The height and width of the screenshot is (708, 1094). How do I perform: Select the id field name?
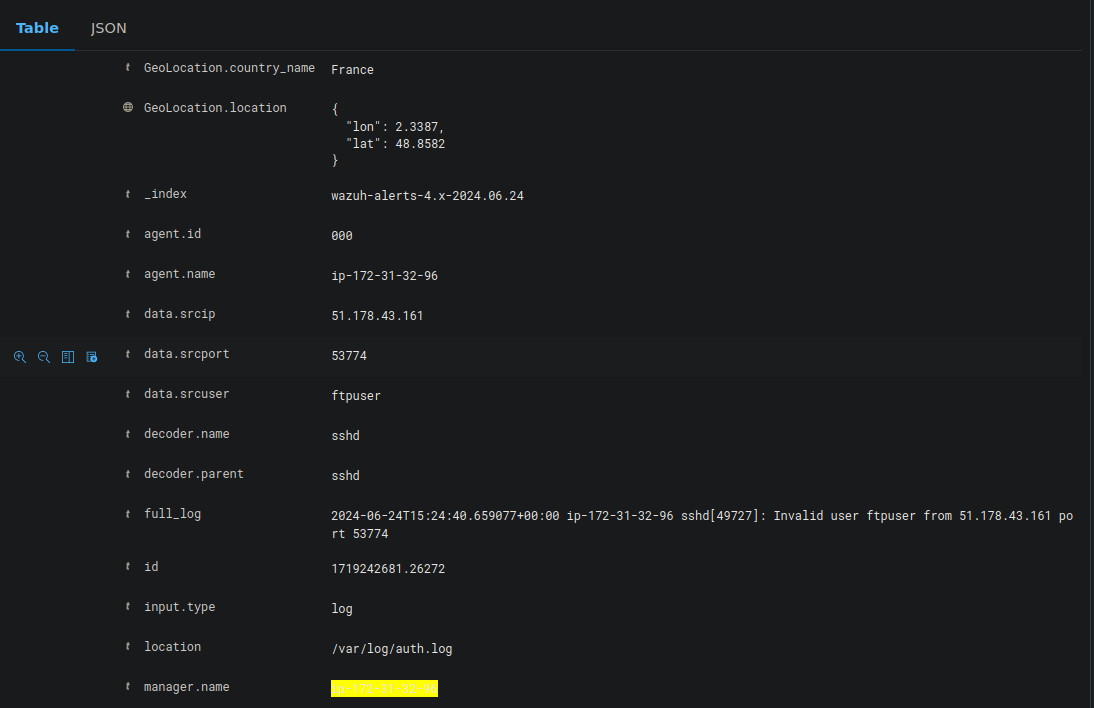(151, 566)
